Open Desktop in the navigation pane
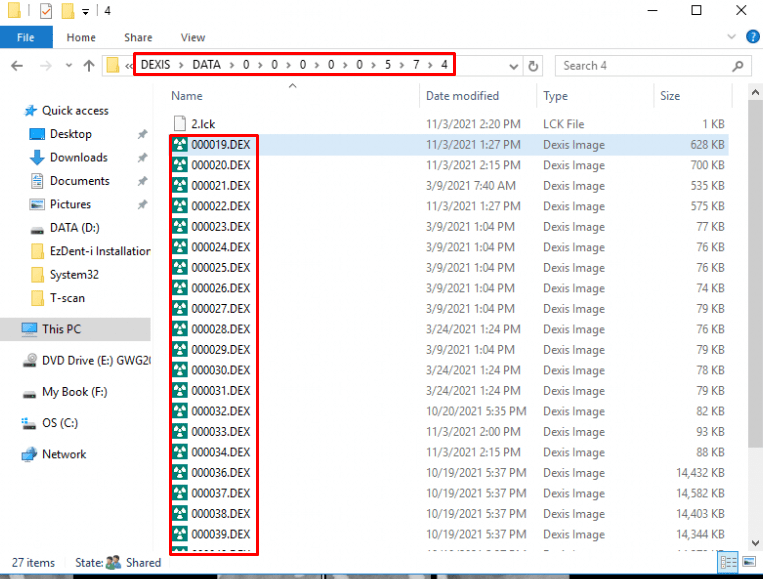Screen dimensions: 763x579 71,134
